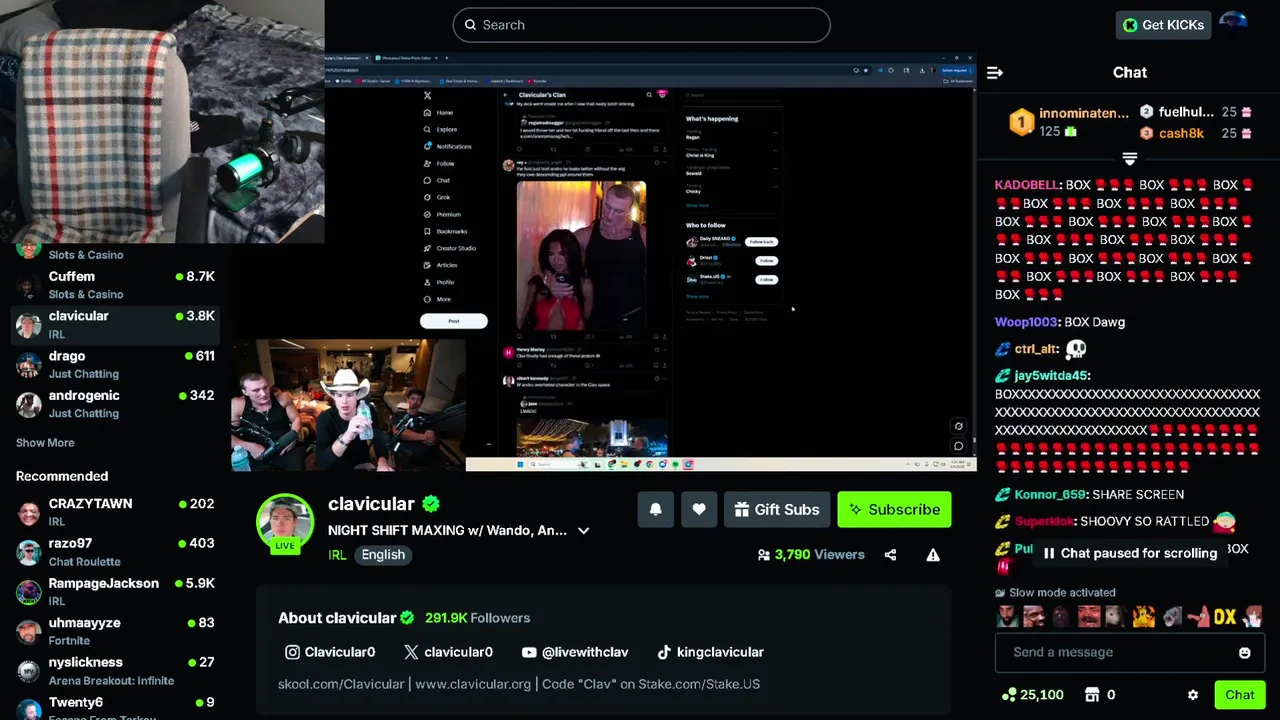Screen dimensions: 1280x720
Task: Open Cuffem channel in the sidebar
Action: (116, 285)
